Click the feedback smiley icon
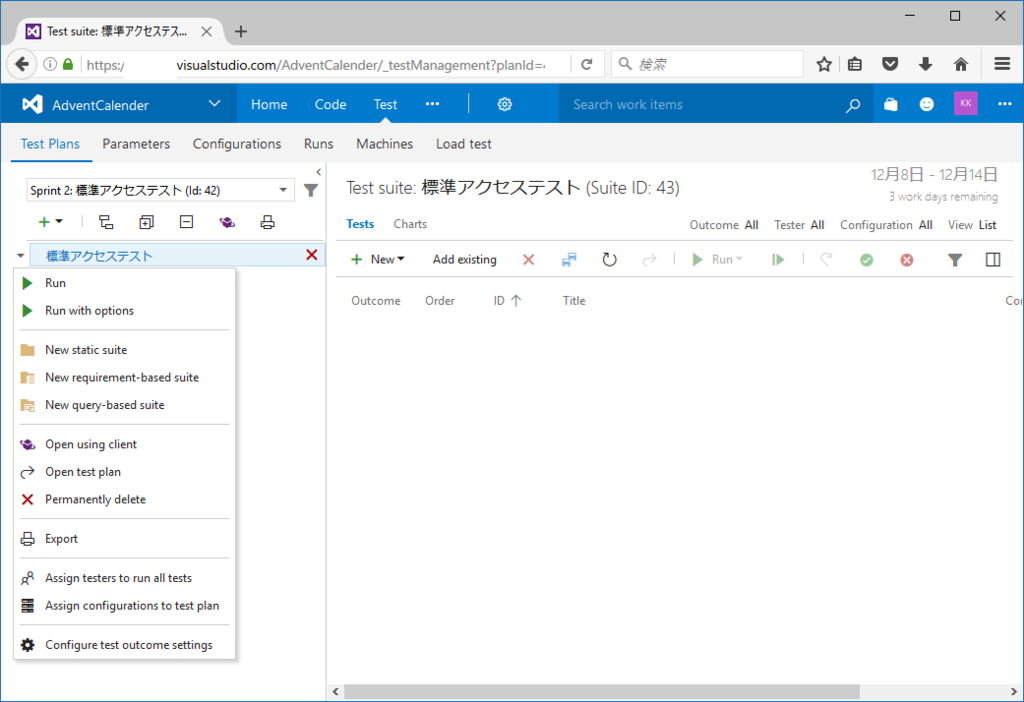 [926, 104]
